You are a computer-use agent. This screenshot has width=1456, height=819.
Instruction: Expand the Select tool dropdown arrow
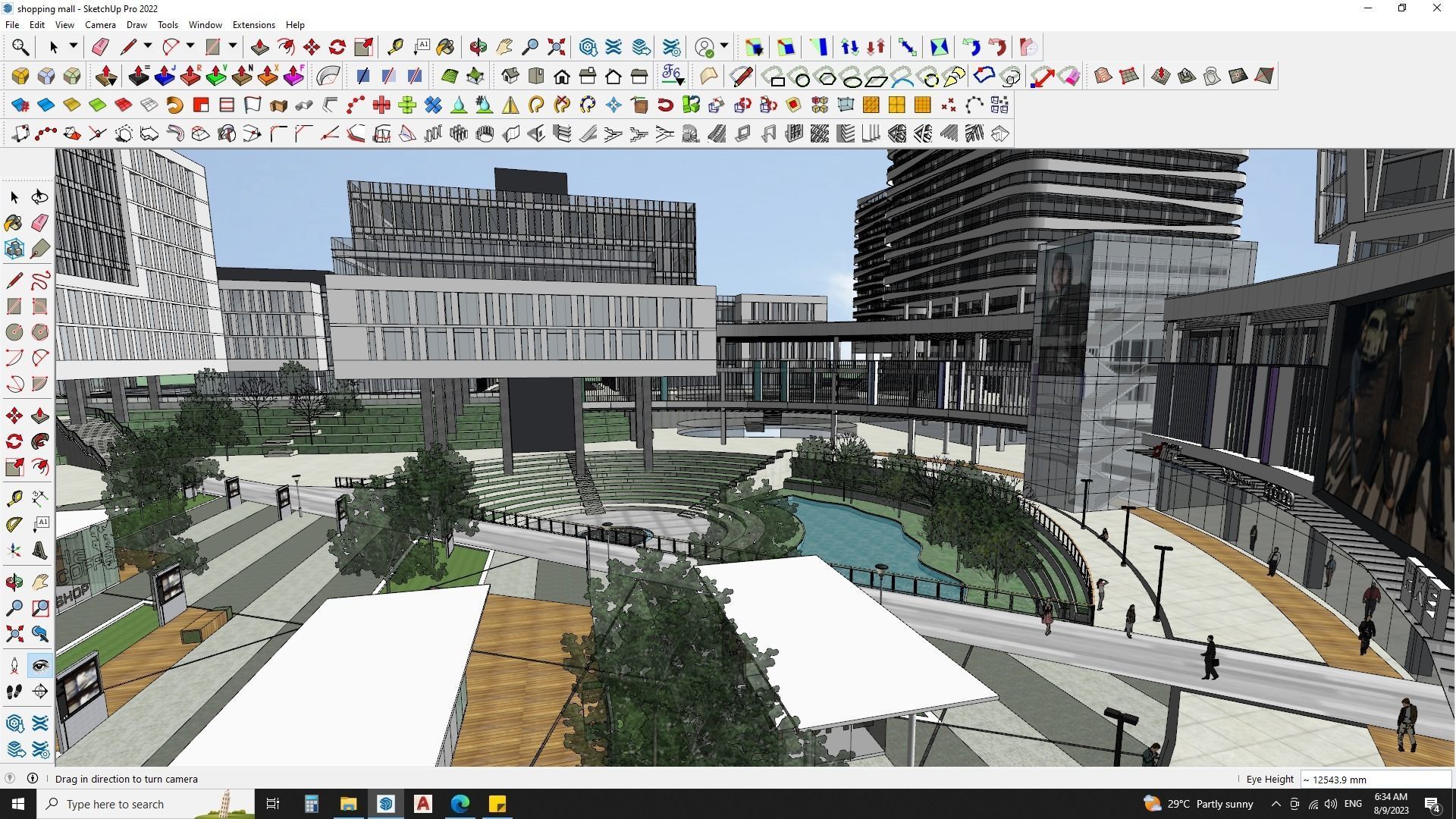(74, 46)
